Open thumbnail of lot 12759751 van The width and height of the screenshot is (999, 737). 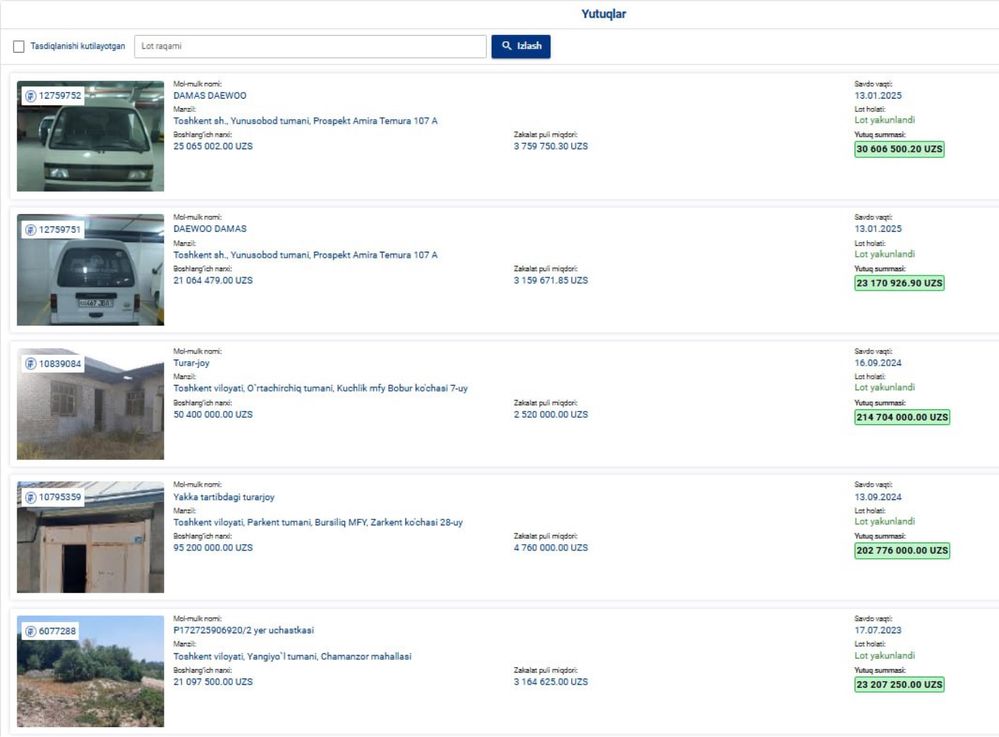[90, 269]
